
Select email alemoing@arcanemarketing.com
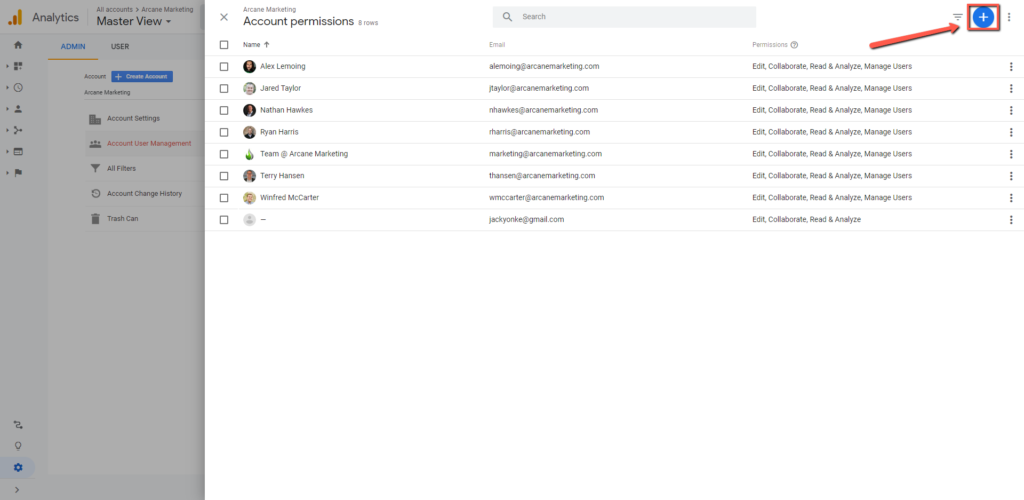click(x=544, y=67)
